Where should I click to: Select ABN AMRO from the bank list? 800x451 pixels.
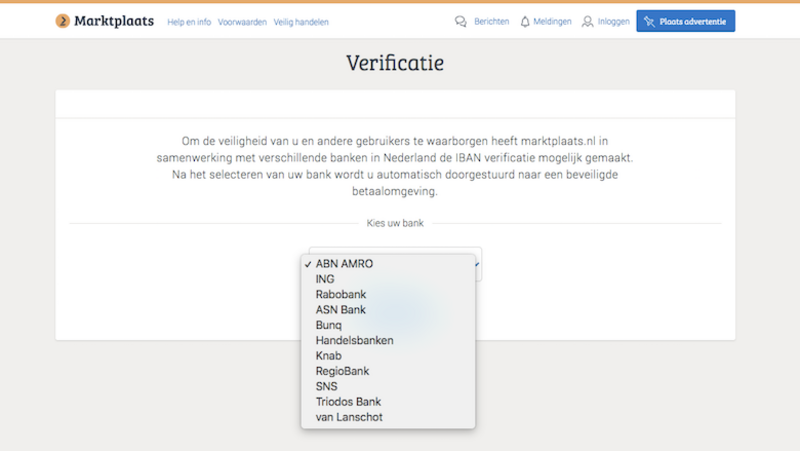388,264
